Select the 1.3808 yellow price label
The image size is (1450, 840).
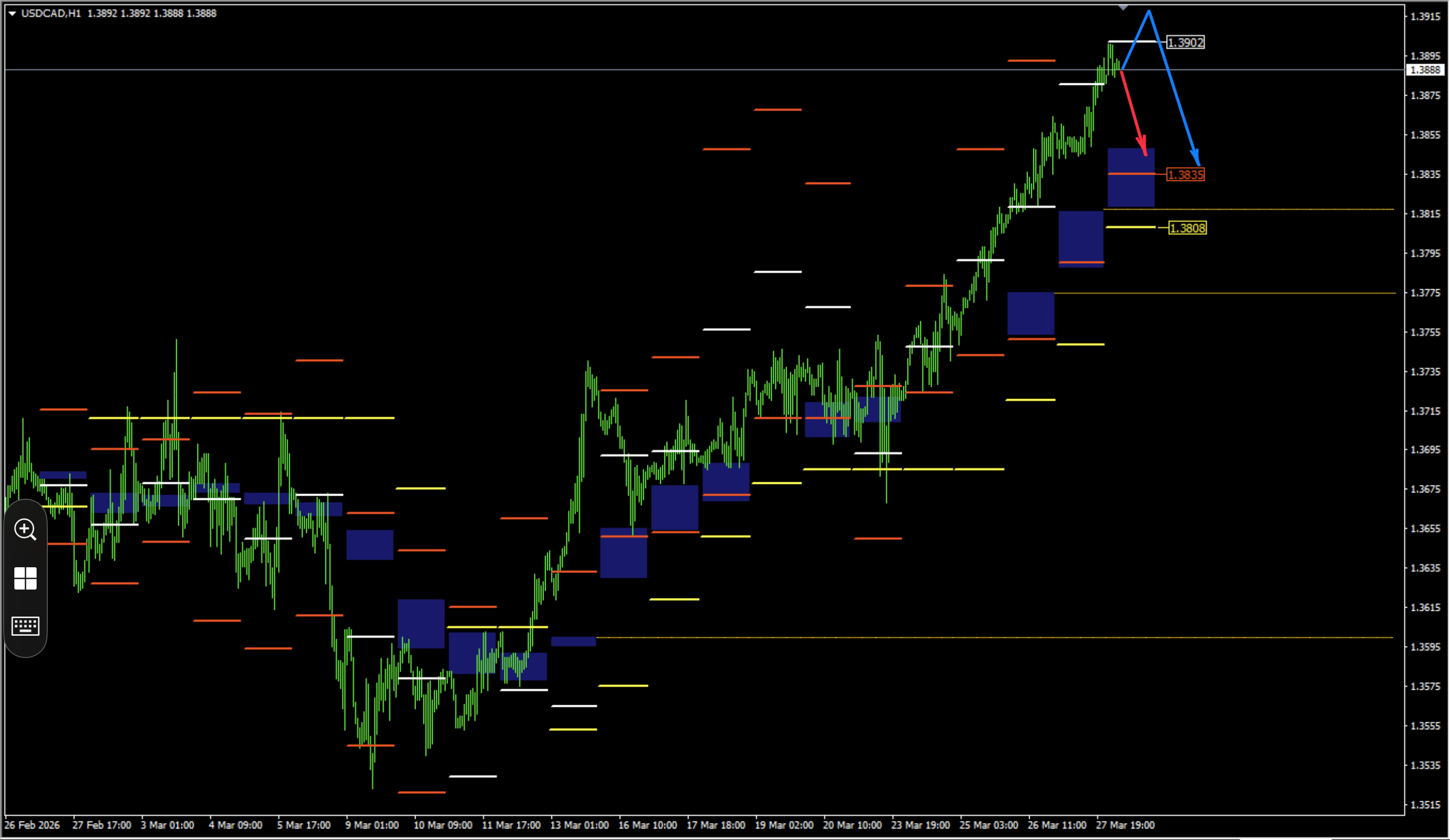[x=1188, y=228]
